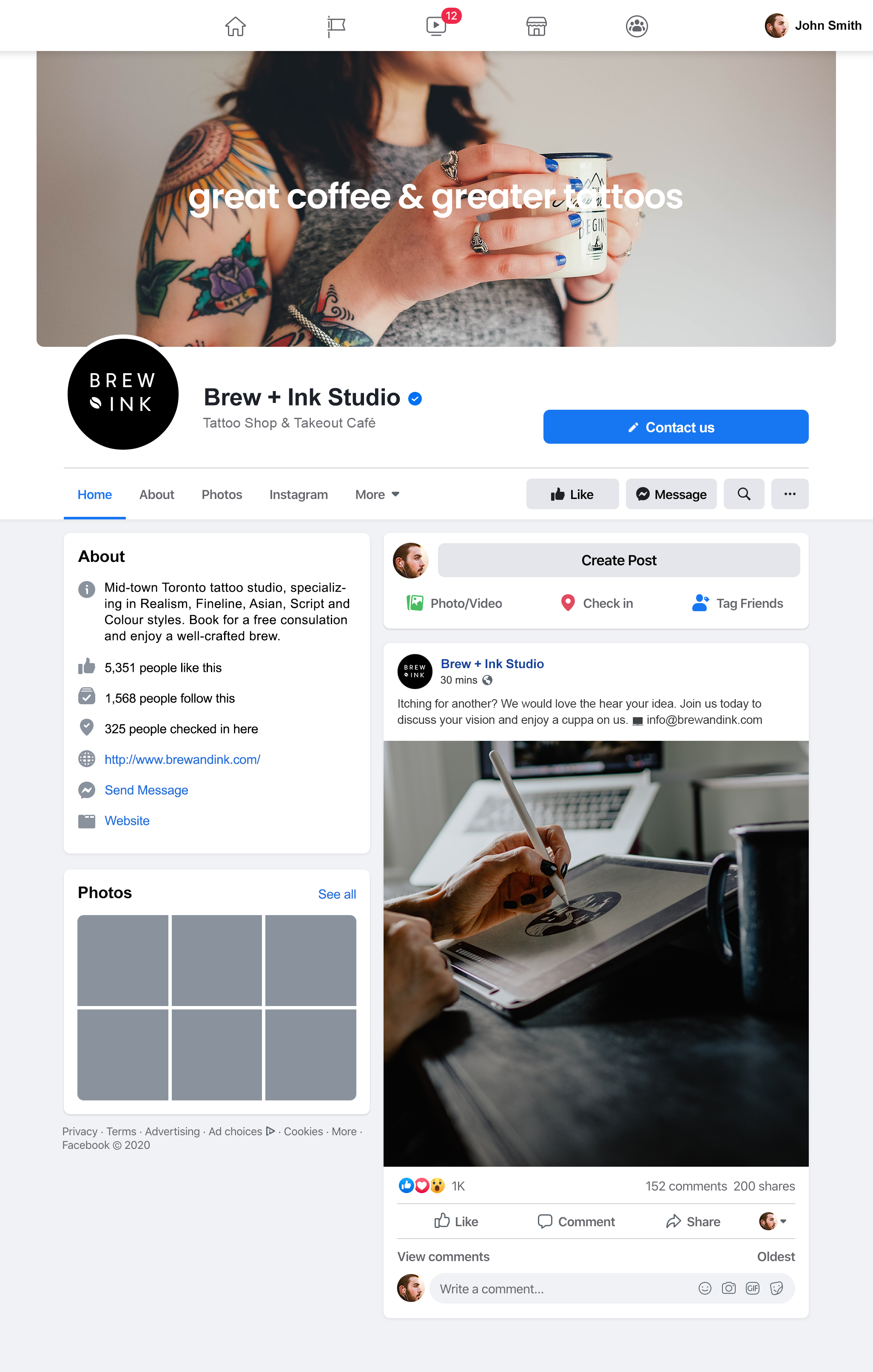The width and height of the screenshot is (873, 1372).
Task: Expand the More tab dropdown
Action: (x=377, y=495)
